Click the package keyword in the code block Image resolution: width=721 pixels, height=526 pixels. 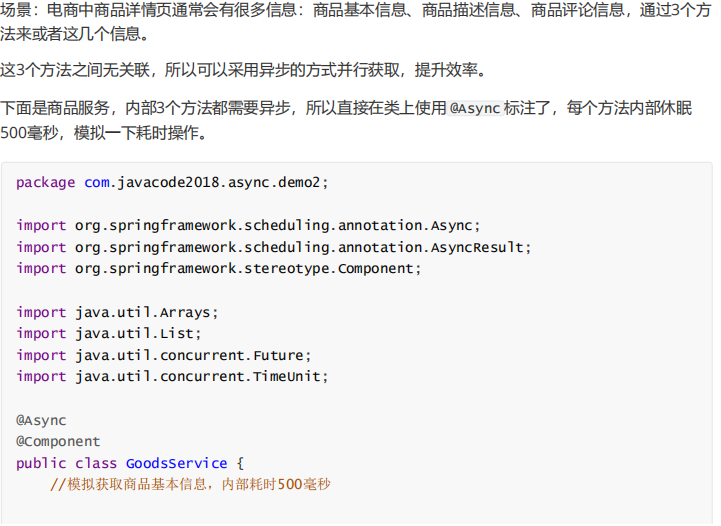[x=45, y=182]
